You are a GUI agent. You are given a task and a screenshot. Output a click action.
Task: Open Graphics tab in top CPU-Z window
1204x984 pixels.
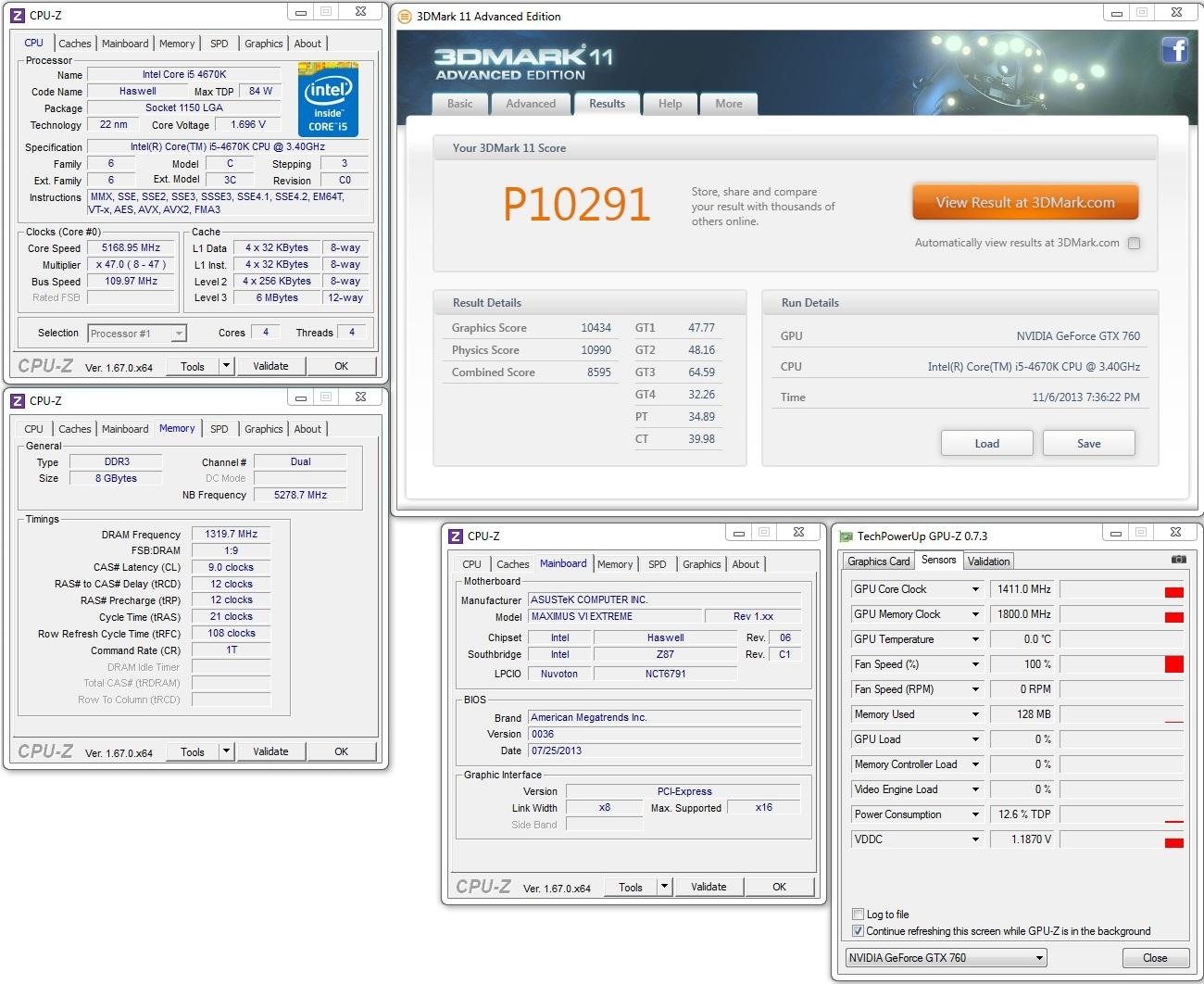[264, 44]
